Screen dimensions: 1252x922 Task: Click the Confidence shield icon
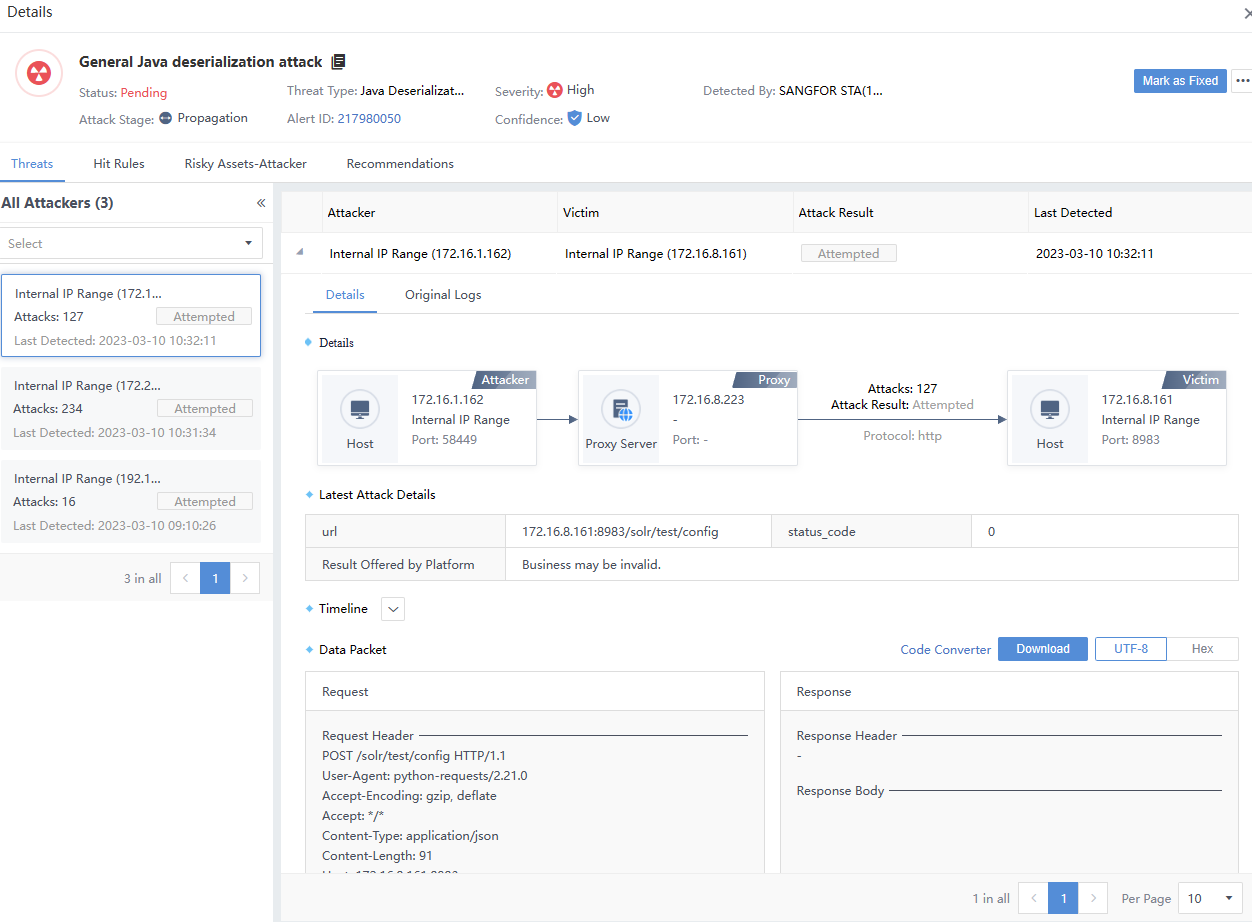point(574,118)
